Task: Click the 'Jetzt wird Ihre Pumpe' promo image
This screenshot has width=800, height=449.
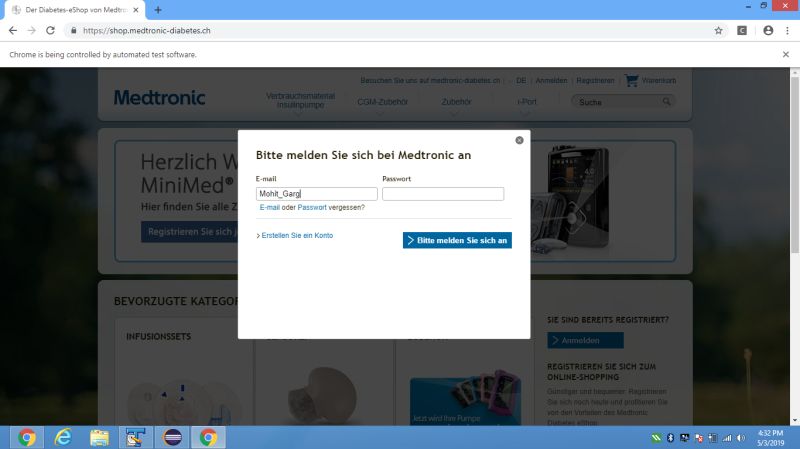Action: tap(465, 398)
